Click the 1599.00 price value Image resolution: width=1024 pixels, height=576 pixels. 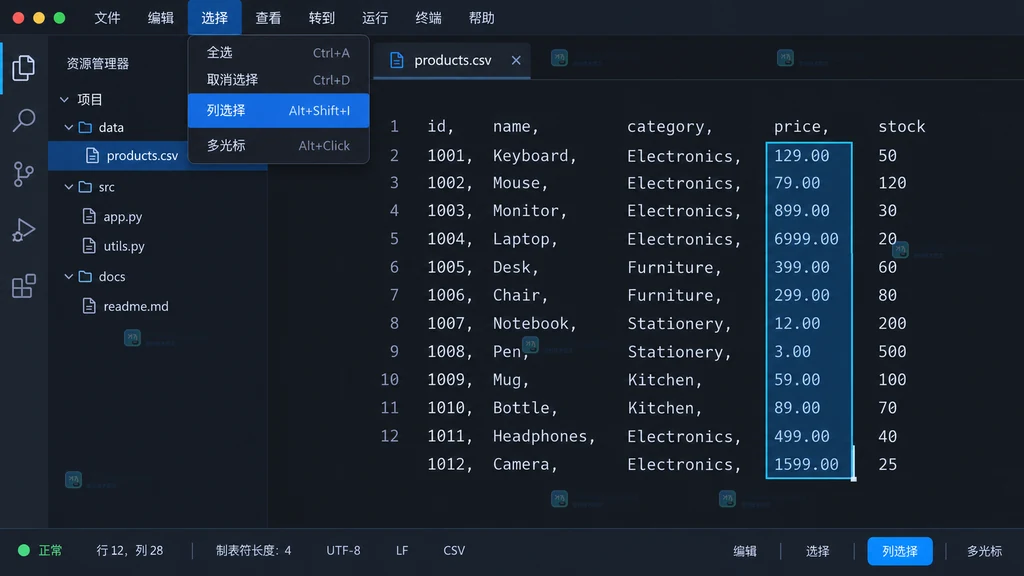[x=806, y=464]
